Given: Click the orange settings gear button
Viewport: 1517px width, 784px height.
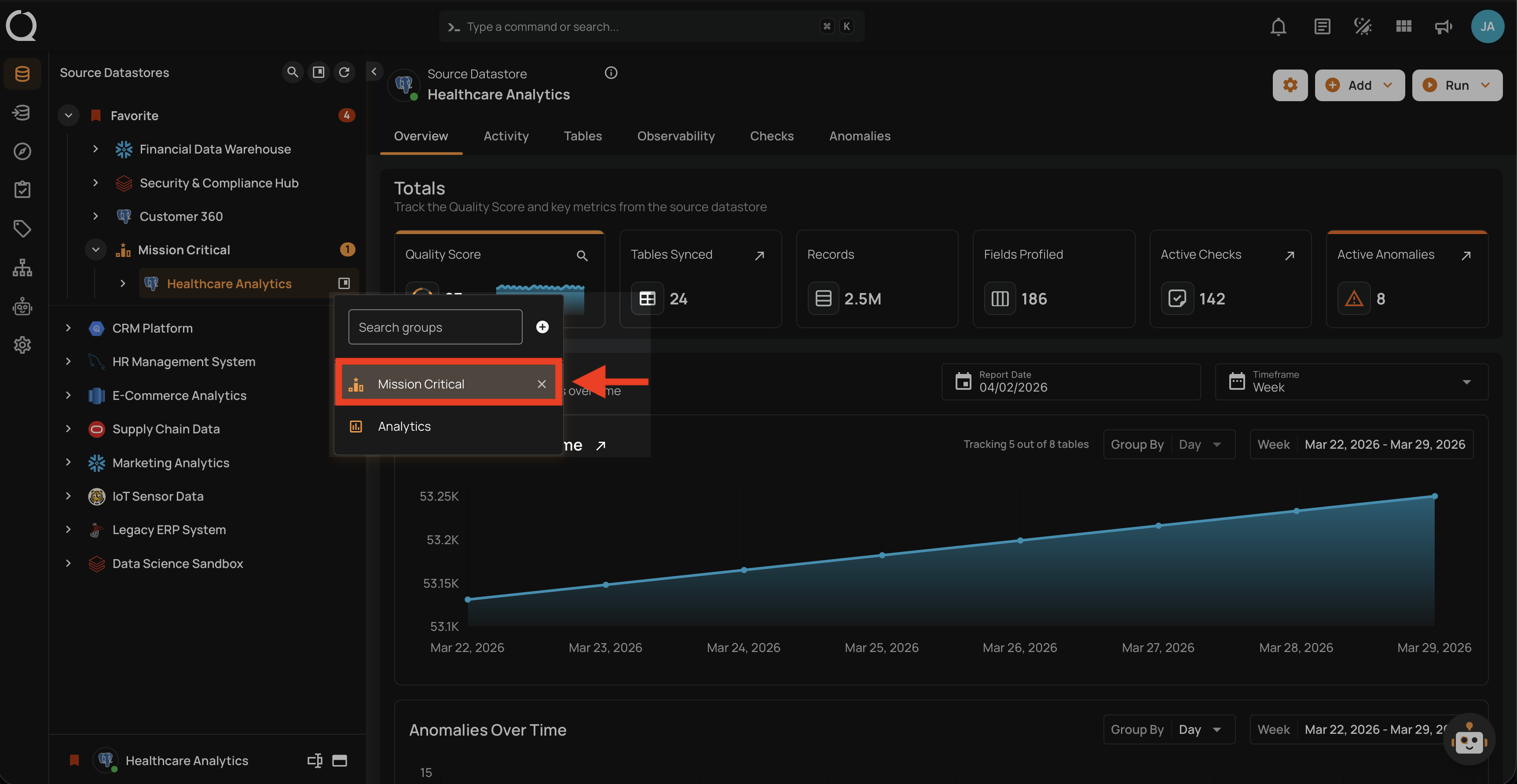Looking at the screenshot, I should click(x=1290, y=85).
